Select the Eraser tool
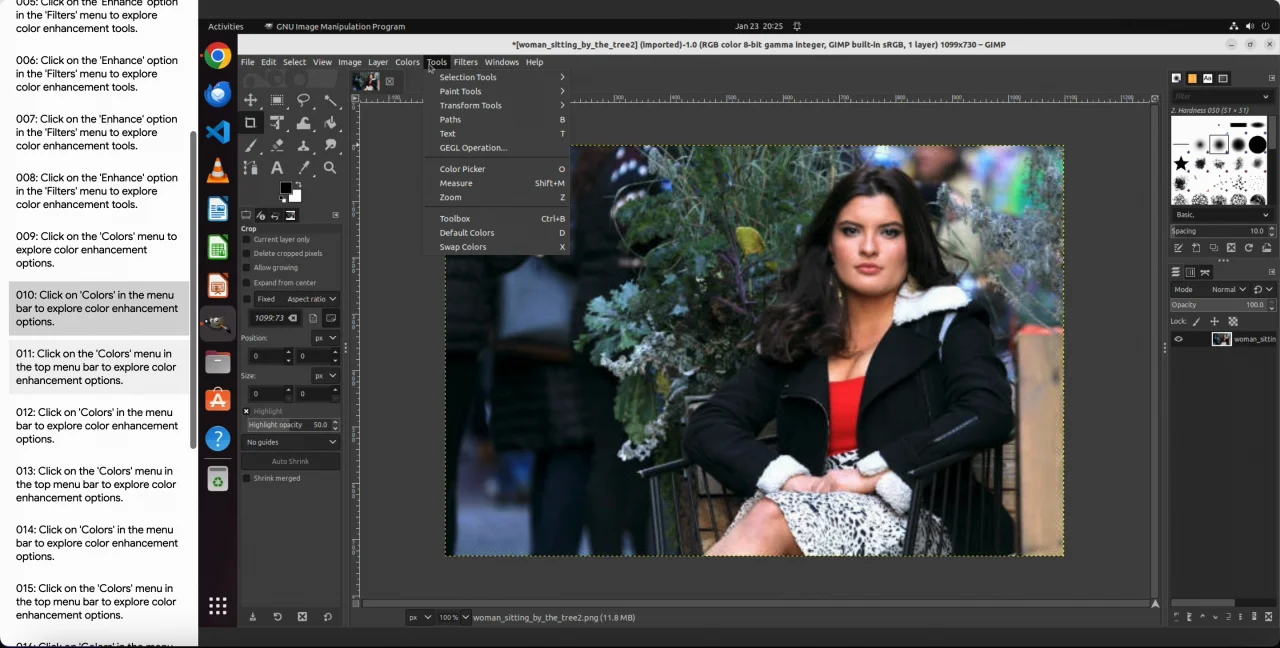1280x648 pixels. coord(277,146)
